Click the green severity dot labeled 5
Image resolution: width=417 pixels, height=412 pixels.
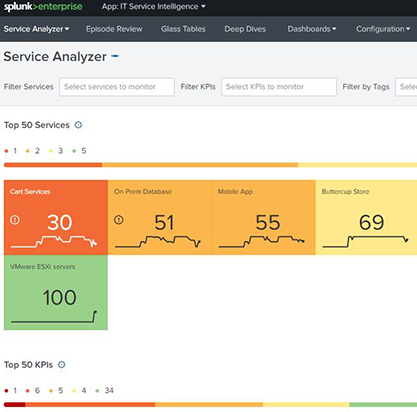pyautogui.click(x=74, y=151)
